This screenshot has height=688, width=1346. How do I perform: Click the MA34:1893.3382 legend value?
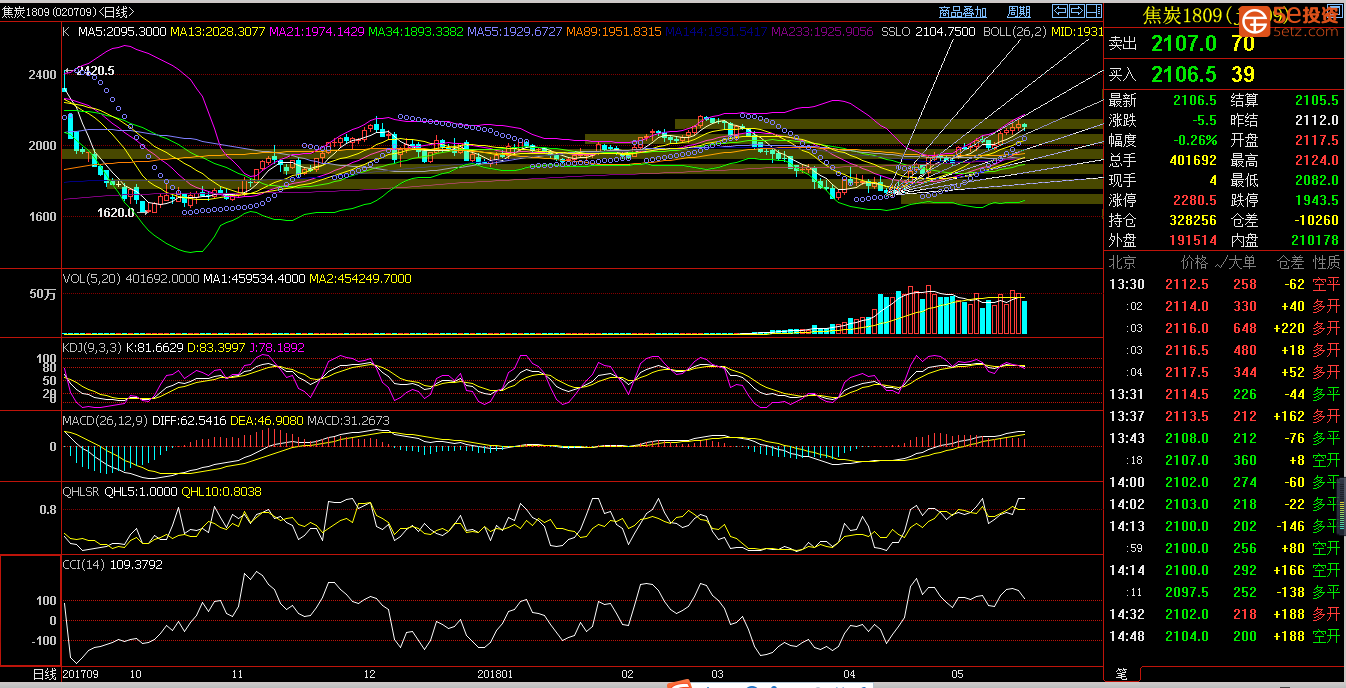click(416, 32)
